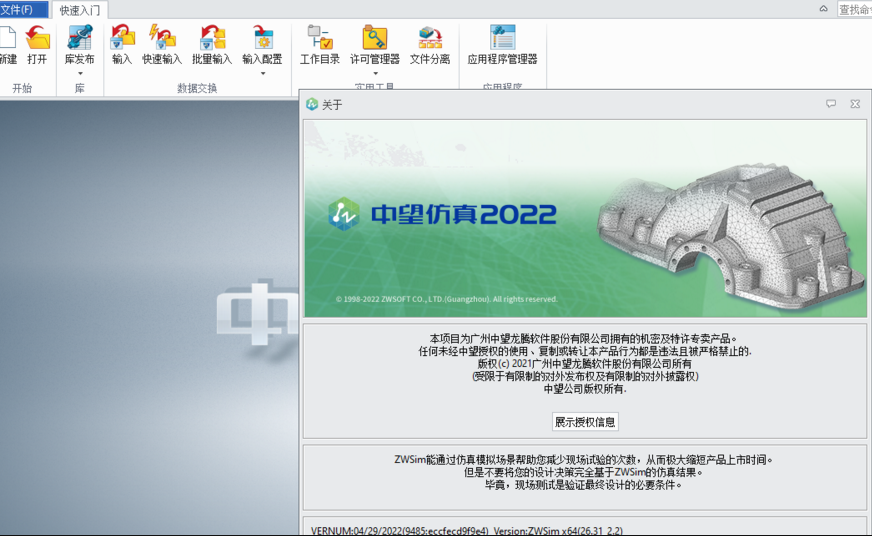Image resolution: width=872 pixels, height=536 pixels.
Task: Open the 许可管理器 license manager icon
Action: coord(375,38)
